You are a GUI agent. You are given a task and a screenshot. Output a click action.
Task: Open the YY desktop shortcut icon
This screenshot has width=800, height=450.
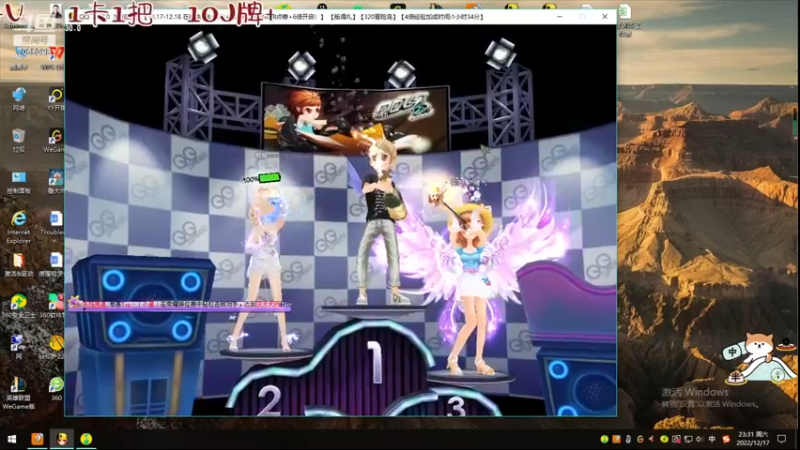56,98
